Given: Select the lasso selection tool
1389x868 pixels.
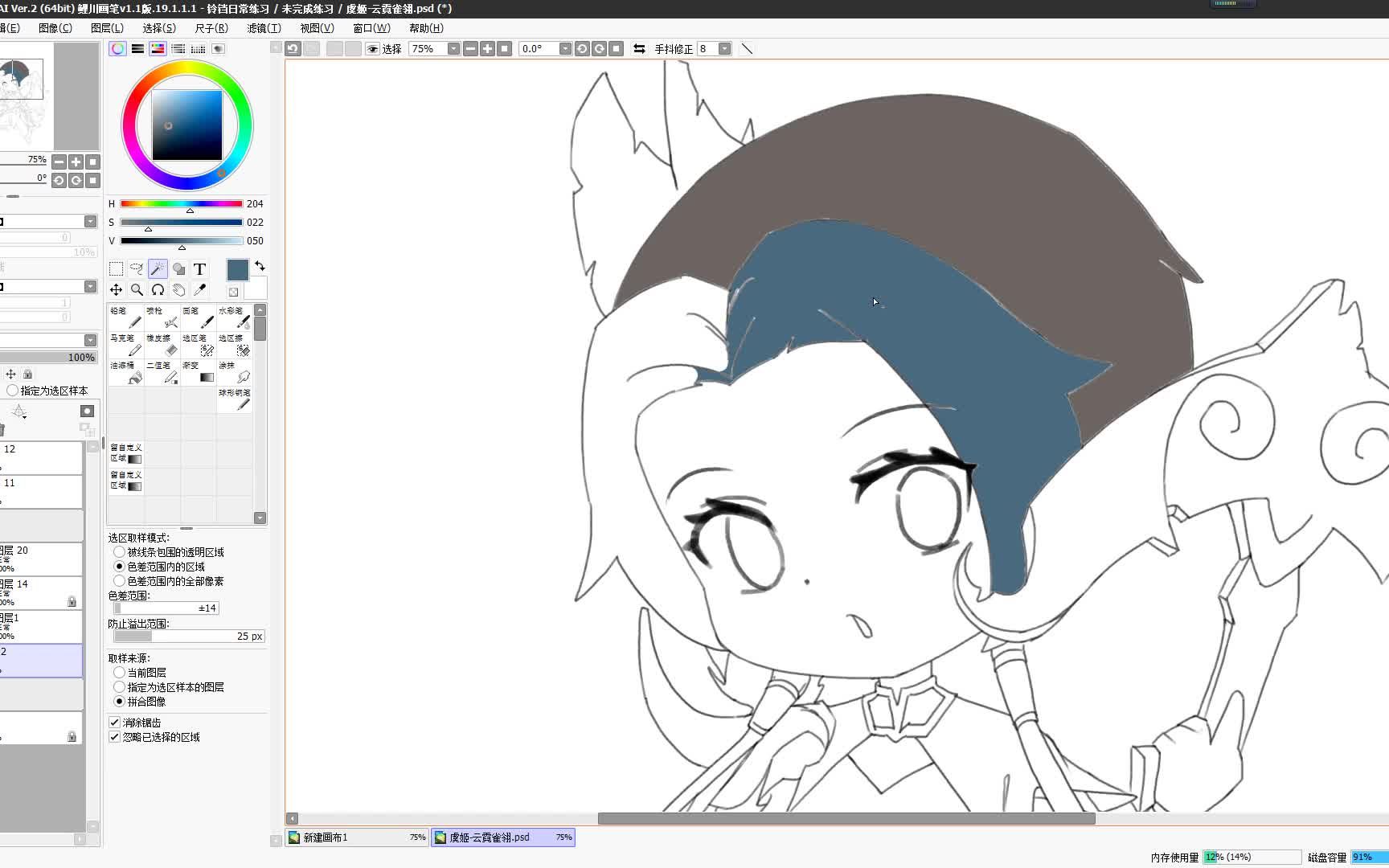Looking at the screenshot, I should (137, 269).
